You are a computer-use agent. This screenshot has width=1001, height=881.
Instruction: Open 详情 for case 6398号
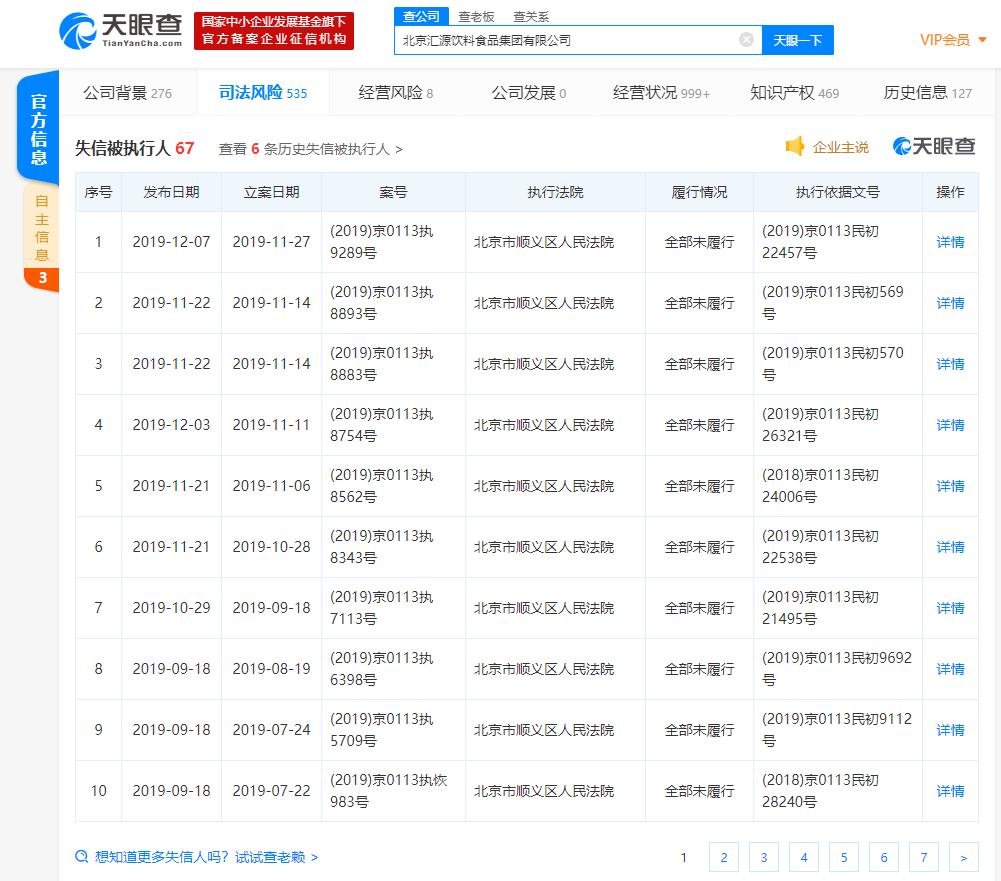pyautogui.click(x=950, y=669)
